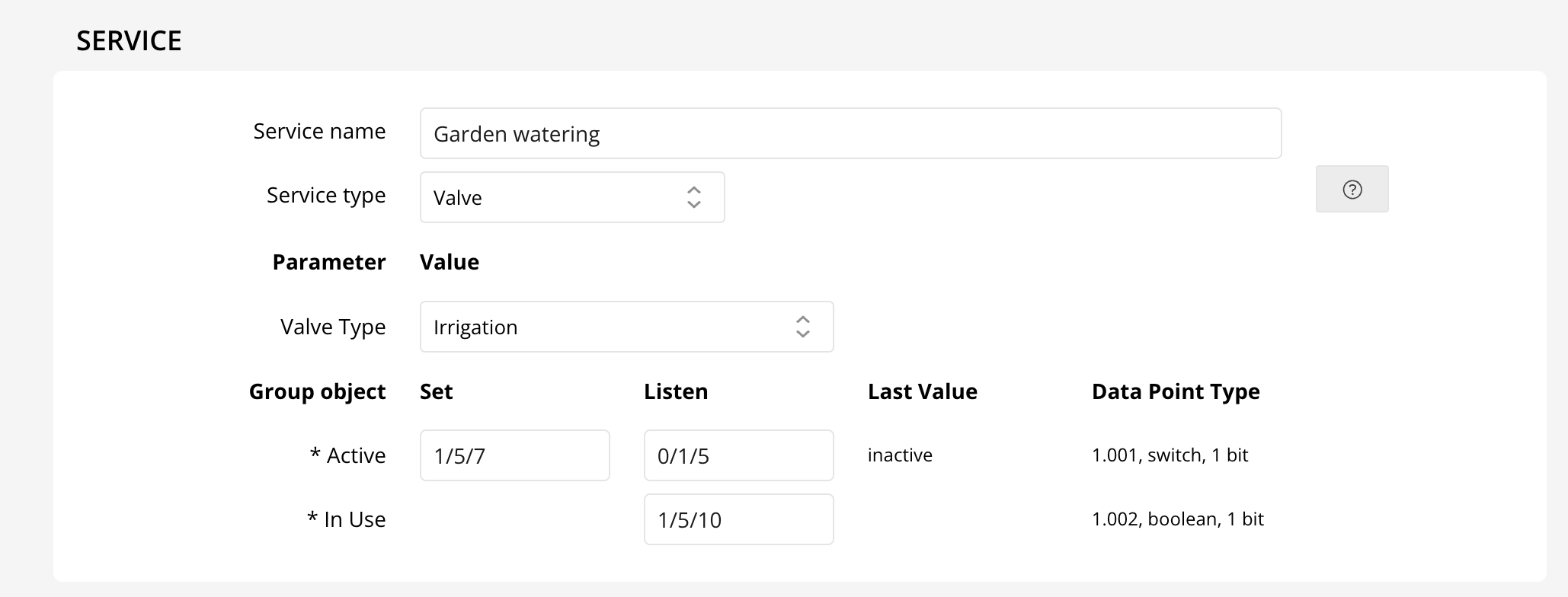1568x597 pixels.
Task: Click the Active Set address field
Action: click(x=514, y=456)
